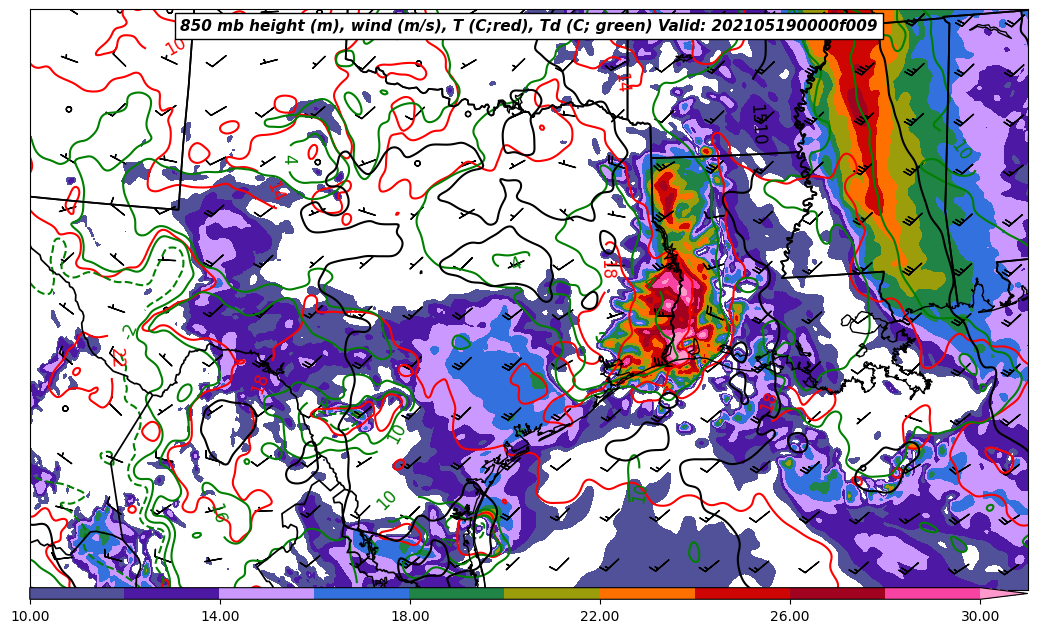Viewport: 1037px width, 633px height.
Task: Click the colorbar's pointed right-end extension arrow
Action: click(1005, 593)
